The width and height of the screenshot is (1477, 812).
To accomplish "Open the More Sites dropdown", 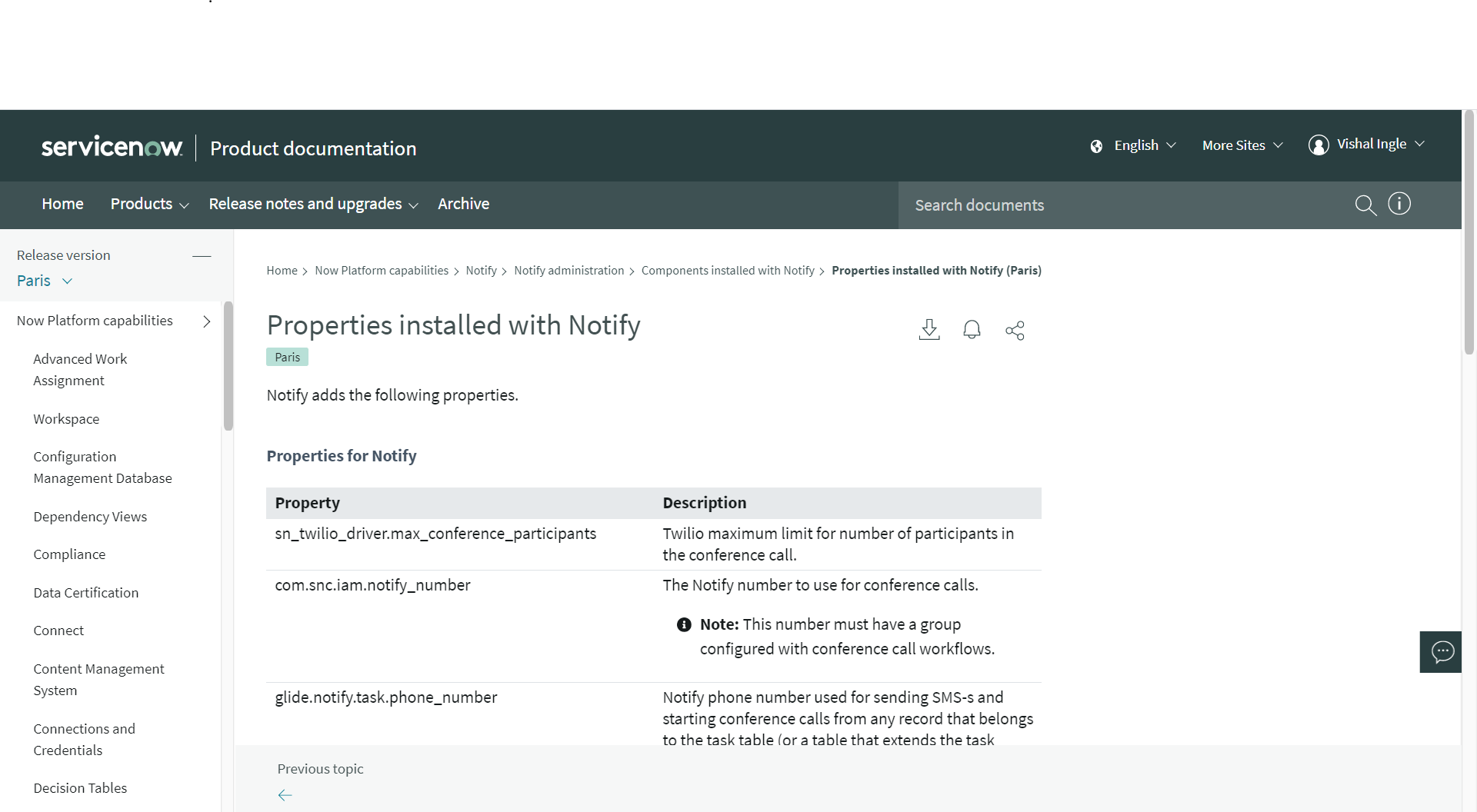I will tap(1241, 145).
